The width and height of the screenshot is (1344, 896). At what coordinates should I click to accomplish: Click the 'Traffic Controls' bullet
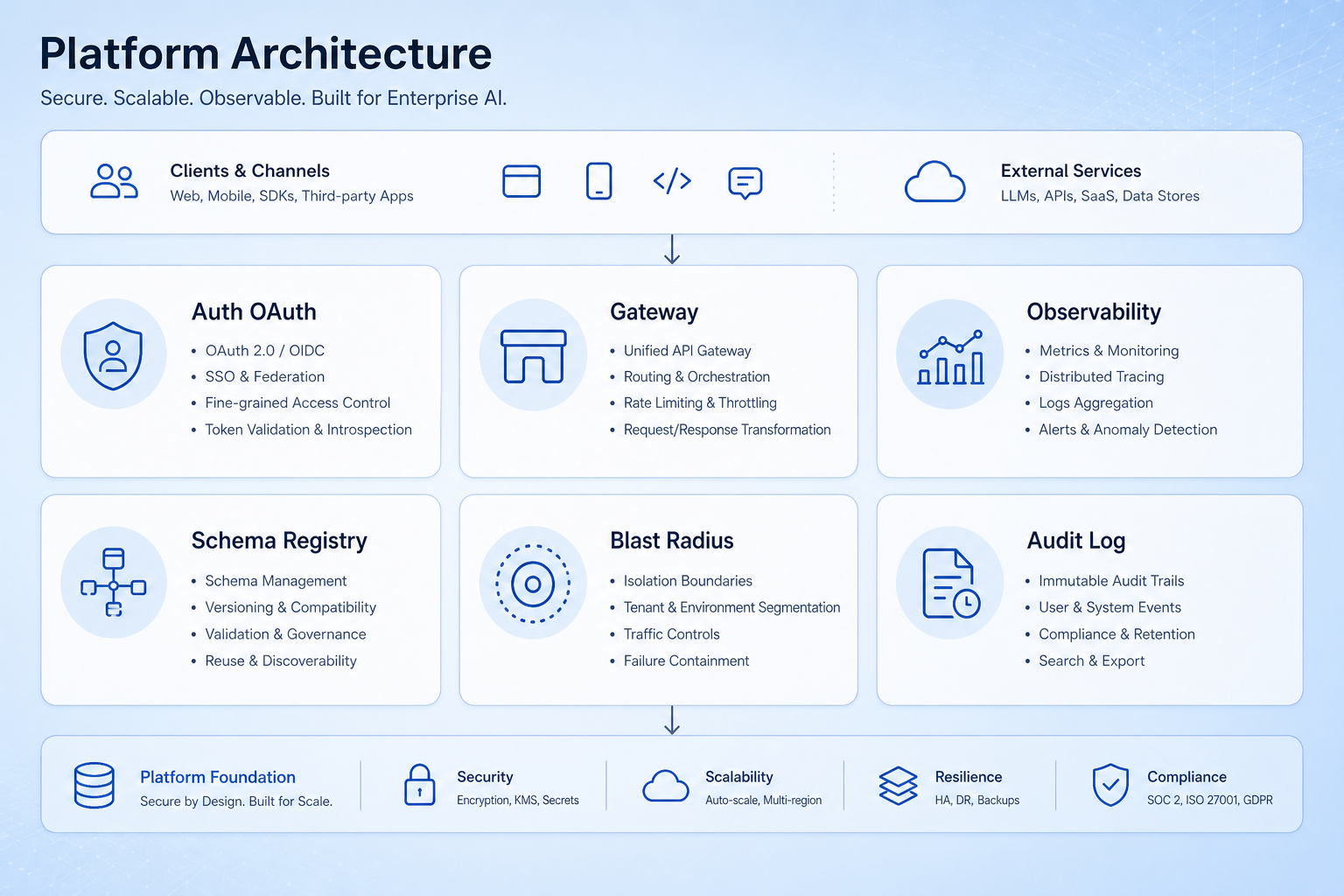[x=671, y=634]
